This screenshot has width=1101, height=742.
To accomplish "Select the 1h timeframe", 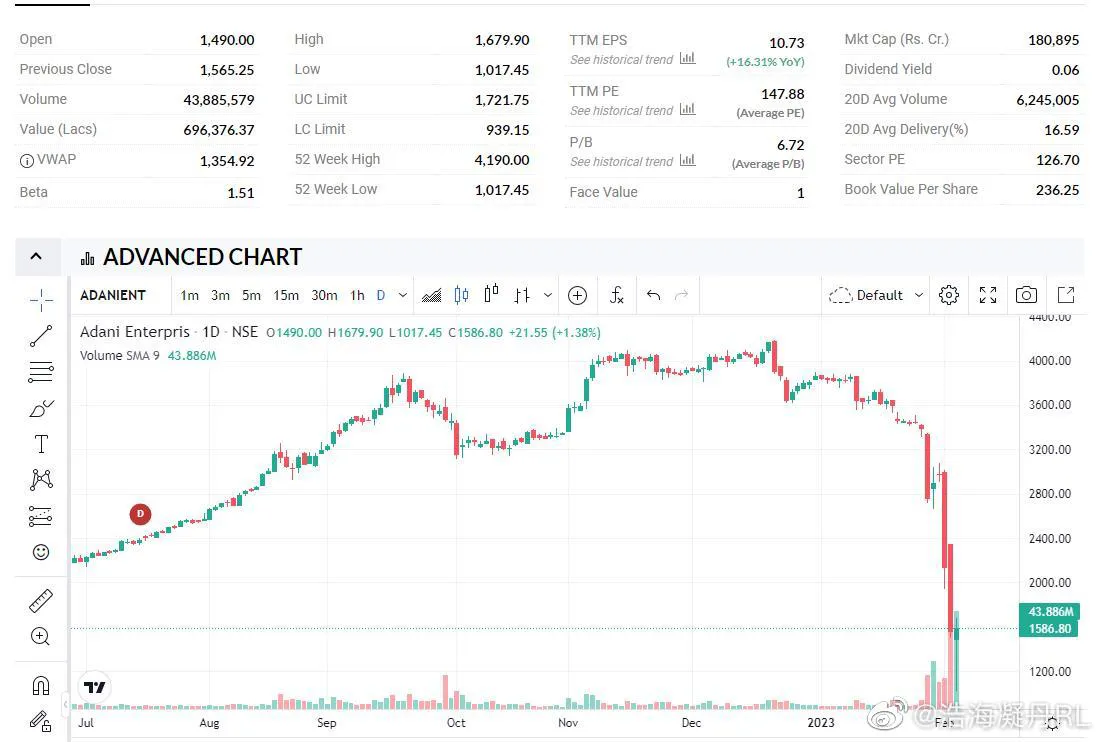I will point(357,296).
